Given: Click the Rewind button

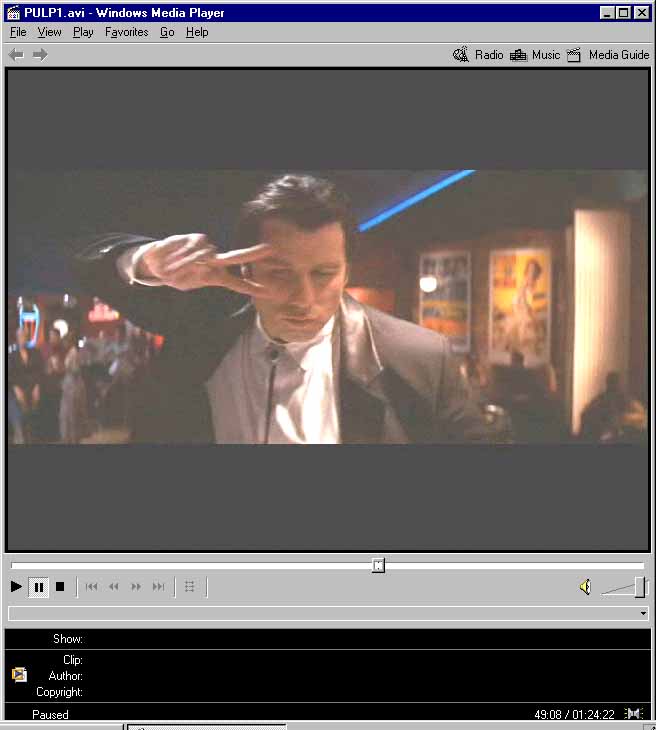Looking at the screenshot, I should pyautogui.click(x=114, y=587).
